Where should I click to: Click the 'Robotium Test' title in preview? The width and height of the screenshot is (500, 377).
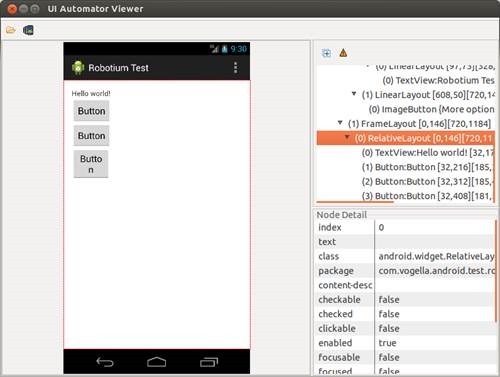pyautogui.click(x=118, y=68)
